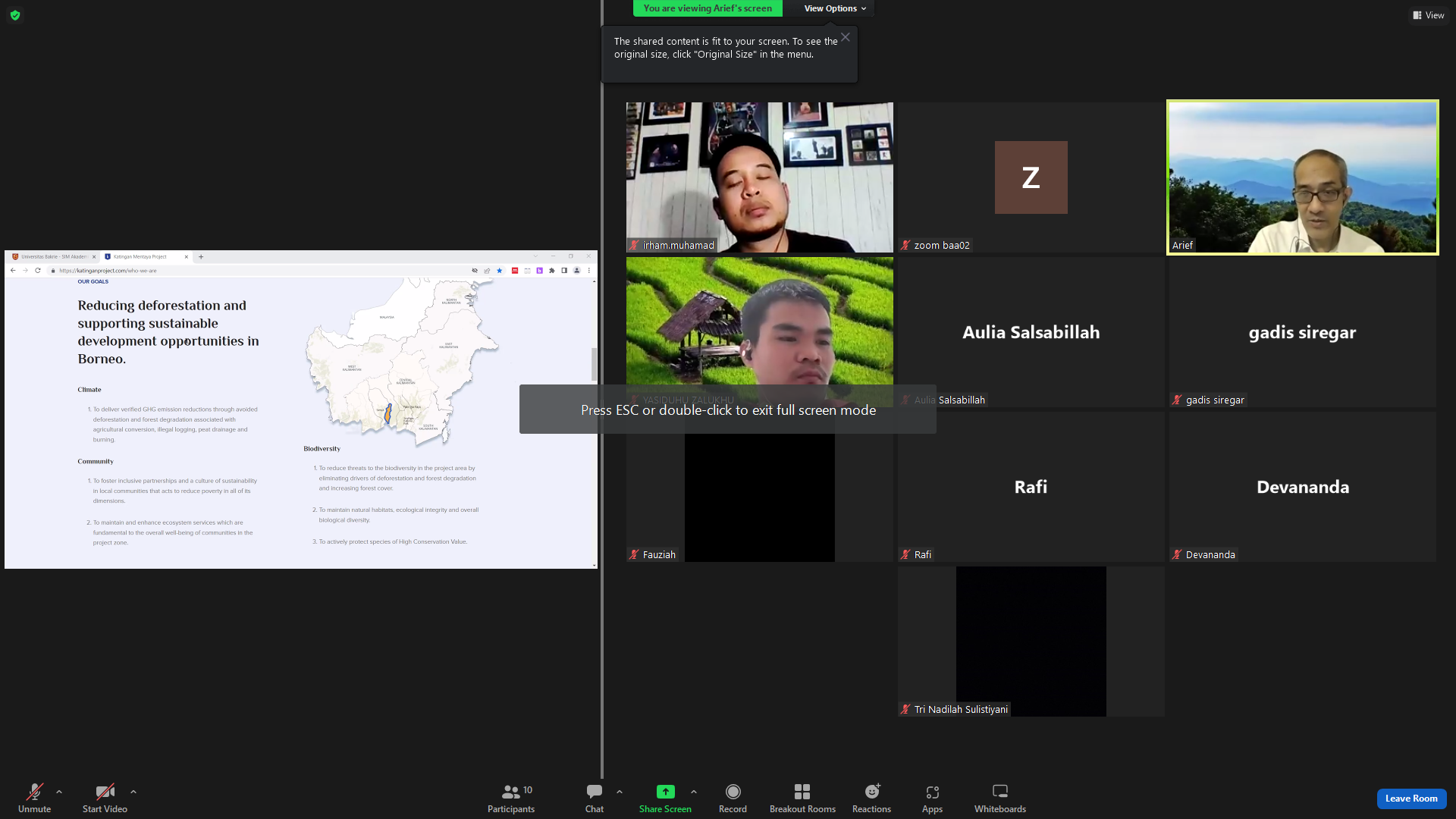The height and width of the screenshot is (819, 1456).
Task: Select the zoom baa02 participant tile
Action: tap(1031, 177)
